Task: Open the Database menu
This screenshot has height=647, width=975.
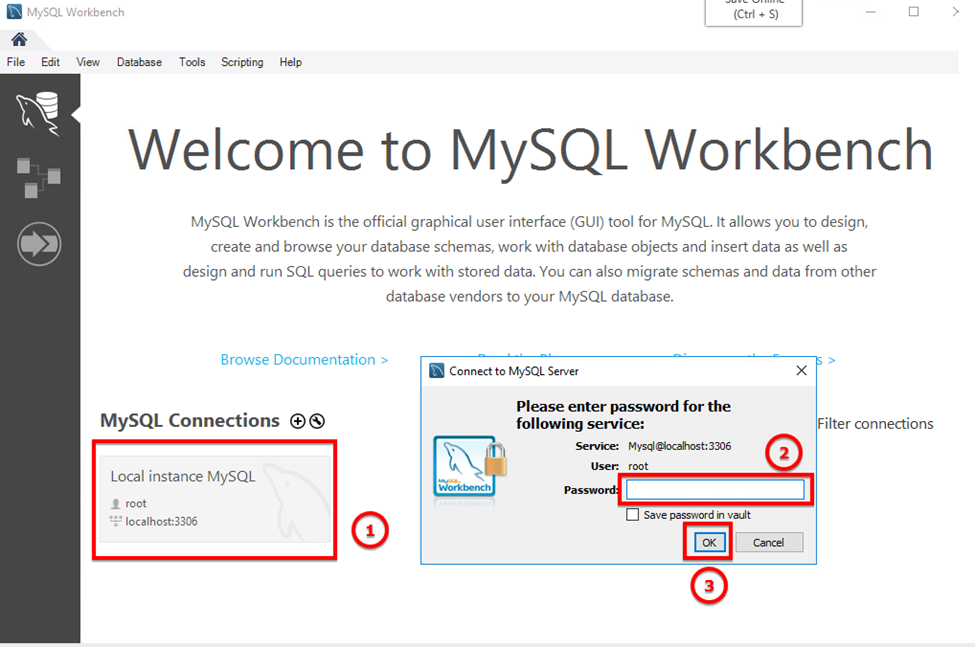Action: [139, 62]
